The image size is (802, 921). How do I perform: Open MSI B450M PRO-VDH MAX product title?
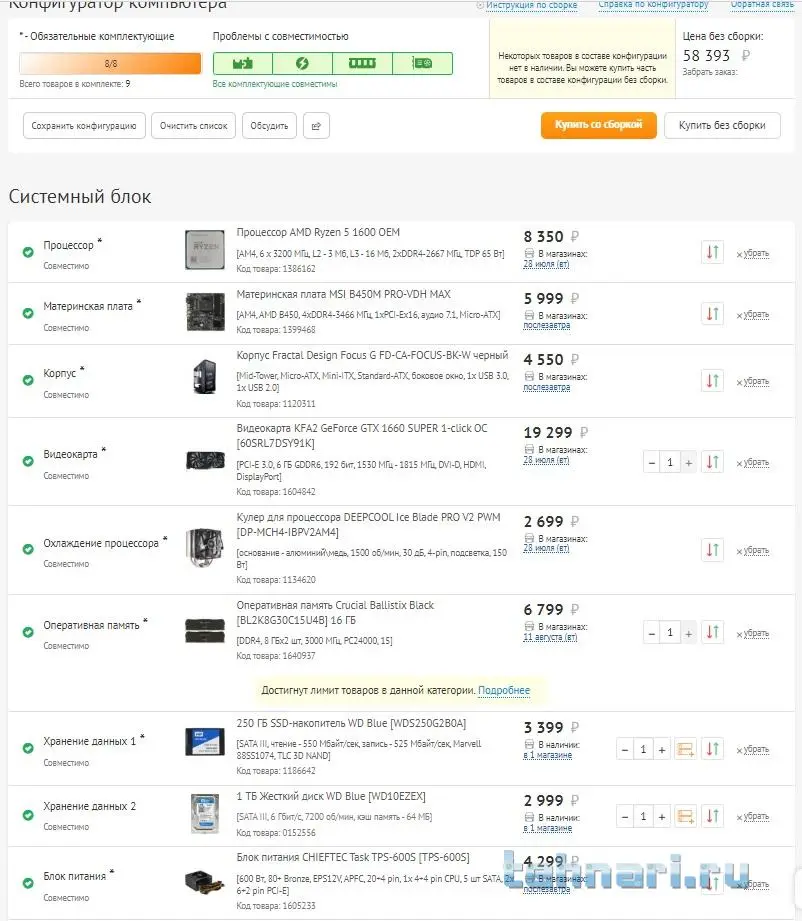[344, 294]
